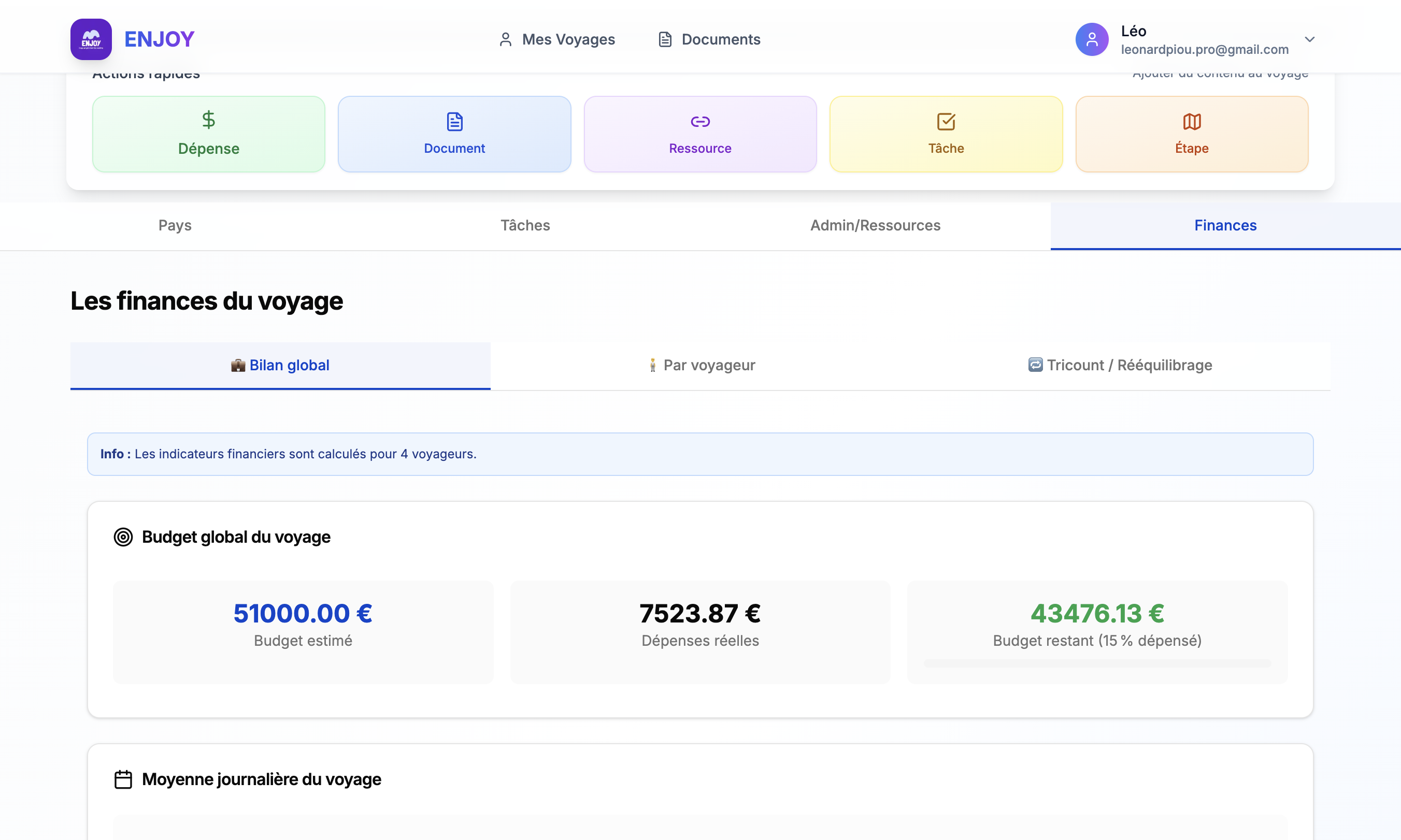Viewport: 1401px width, 840px height.
Task: Select the Finances tab
Action: pyautogui.click(x=1225, y=225)
